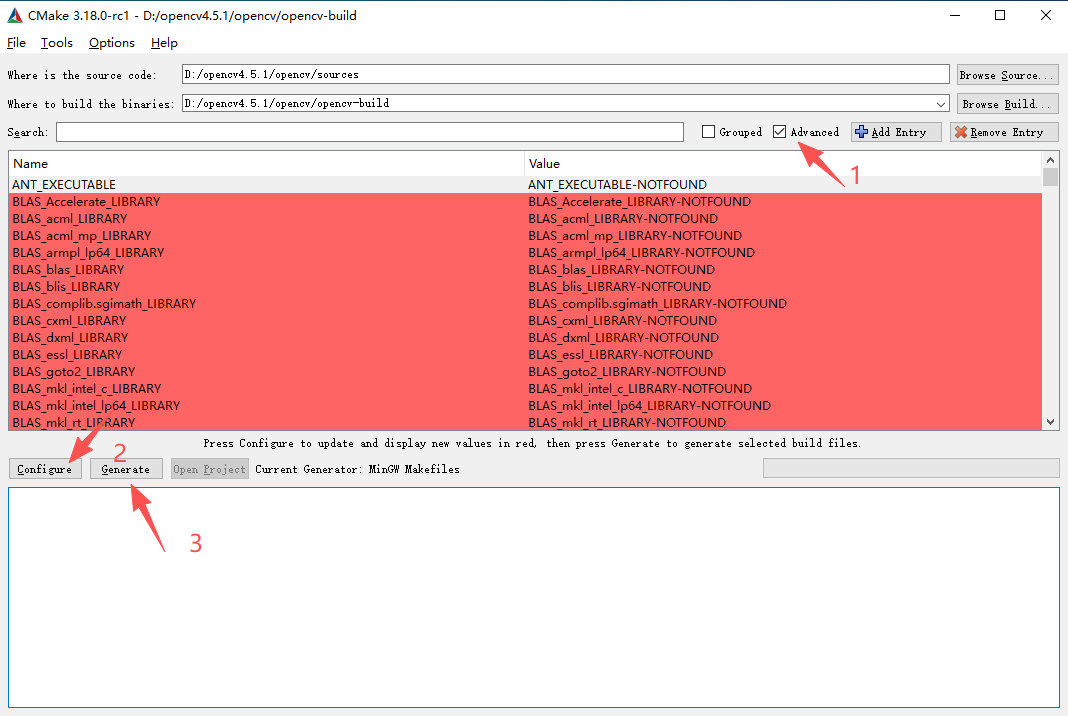Viewport: 1068px width, 716px height.
Task: Edit the BLAS_cxml_LIBRARY-NOTFOUND value
Action: pos(623,321)
